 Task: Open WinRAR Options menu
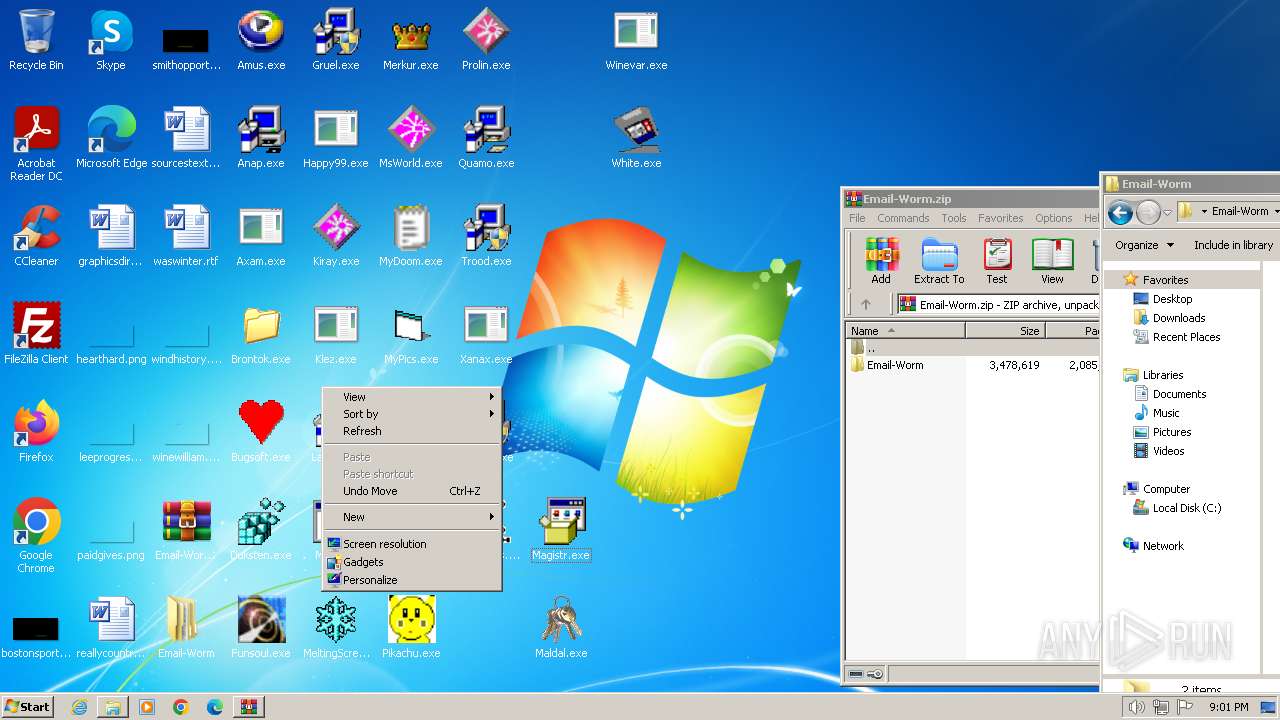[x=1053, y=218]
